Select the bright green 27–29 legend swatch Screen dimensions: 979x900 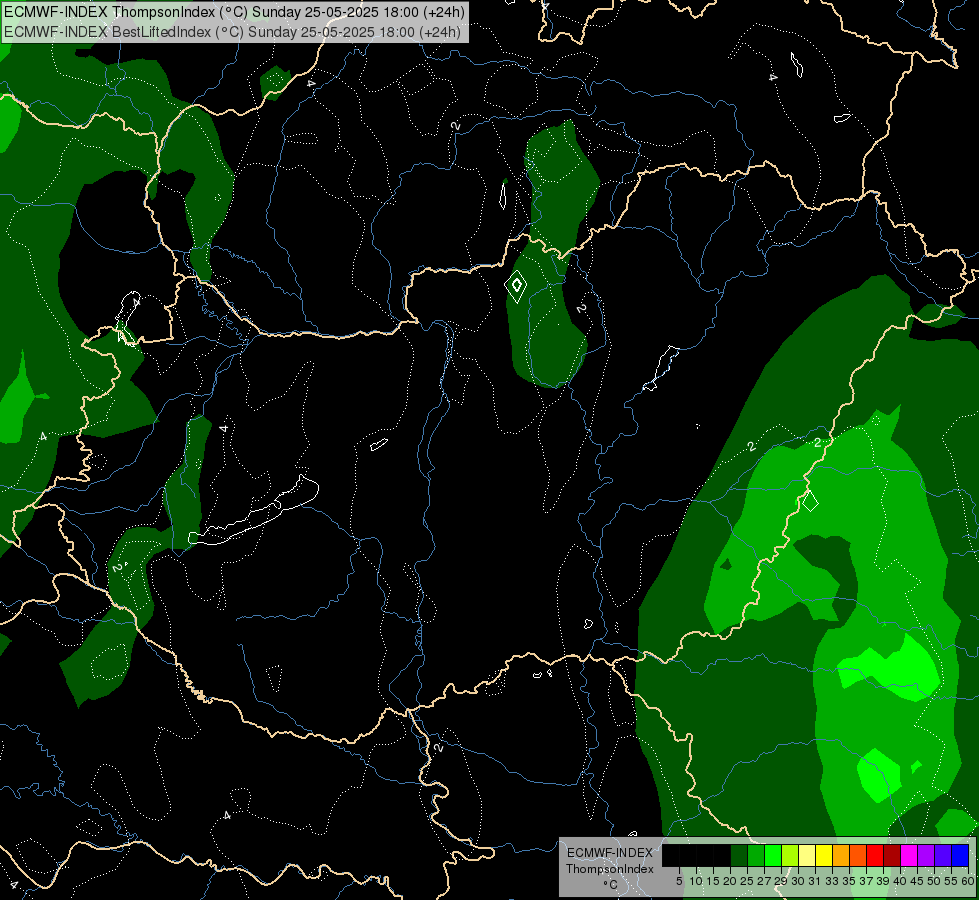(x=773, y=855)
